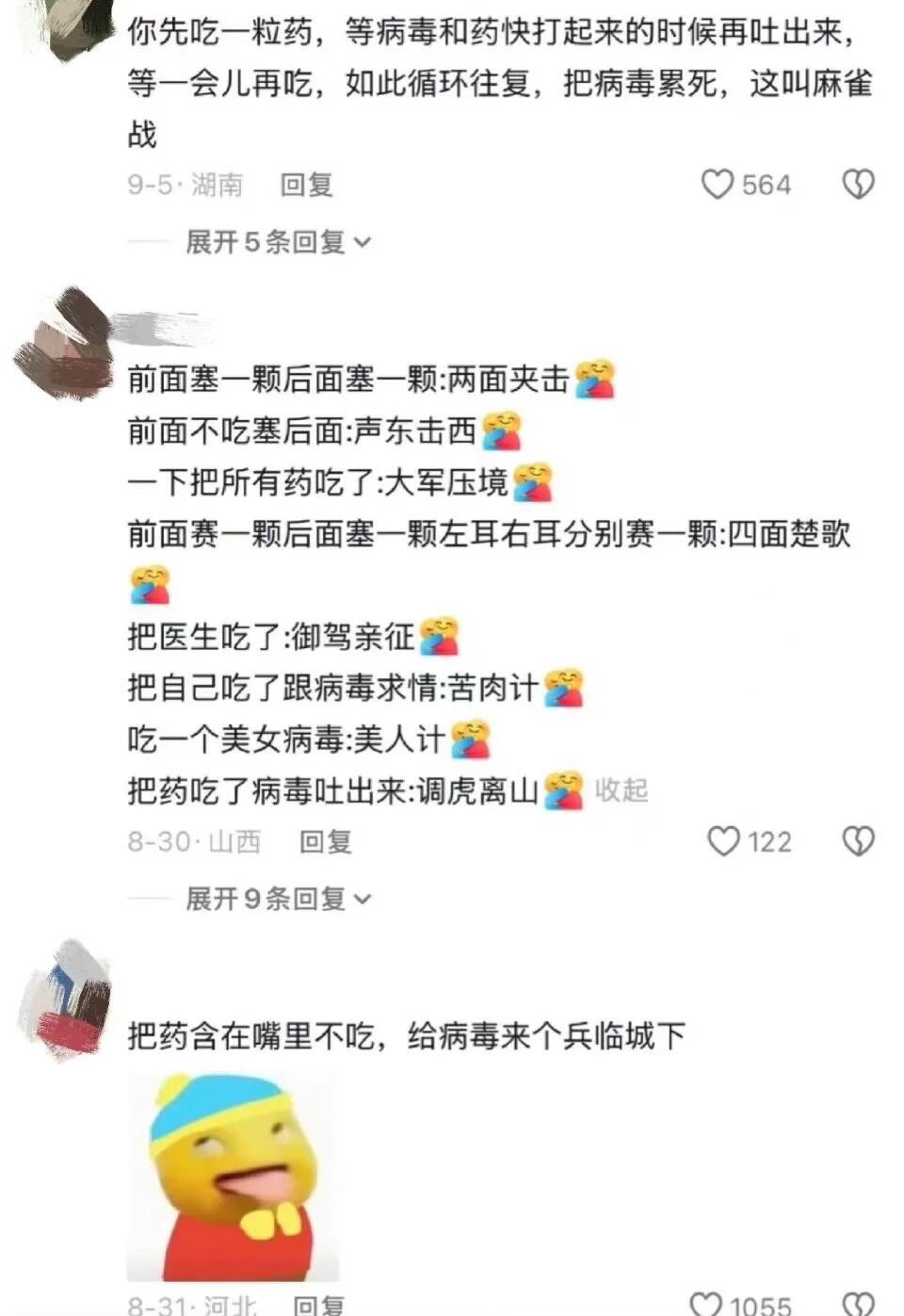The height and width of the screenshot is (1316, 904).
Task: Reply to the 9-5 湖南 comment
Action: pyautogui.click(x=306, y=184)
